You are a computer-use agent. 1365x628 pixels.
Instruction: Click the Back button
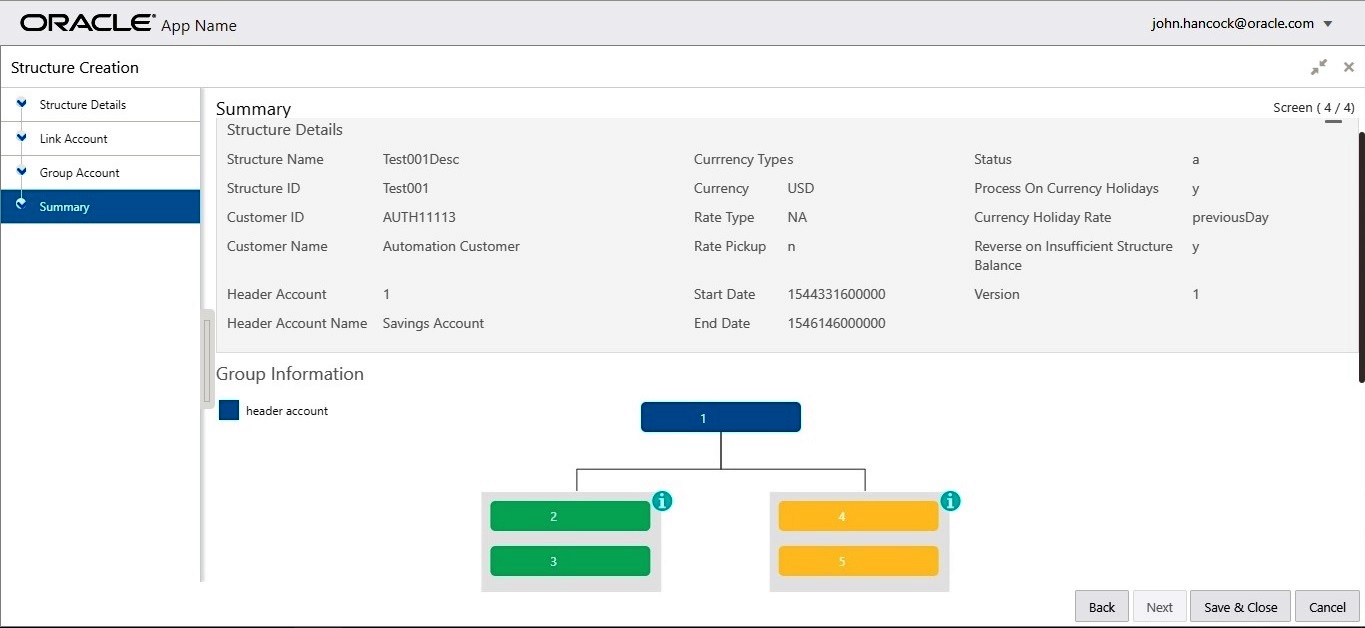point(1102,607)
